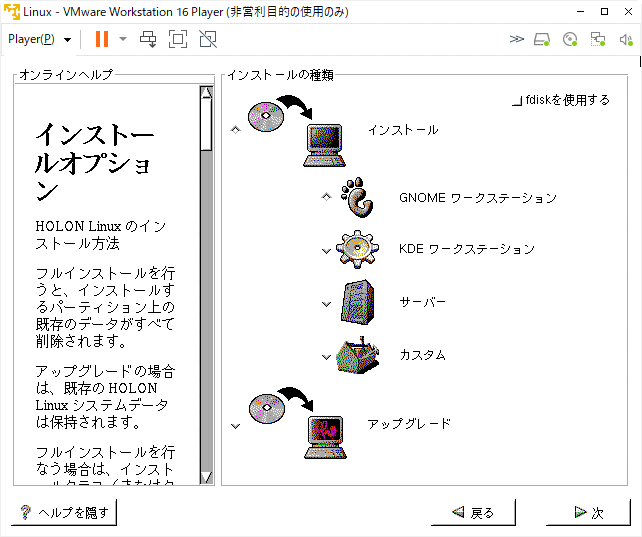
Task: Click help panel scrollbar down arrow
Action: coord(206,477)
